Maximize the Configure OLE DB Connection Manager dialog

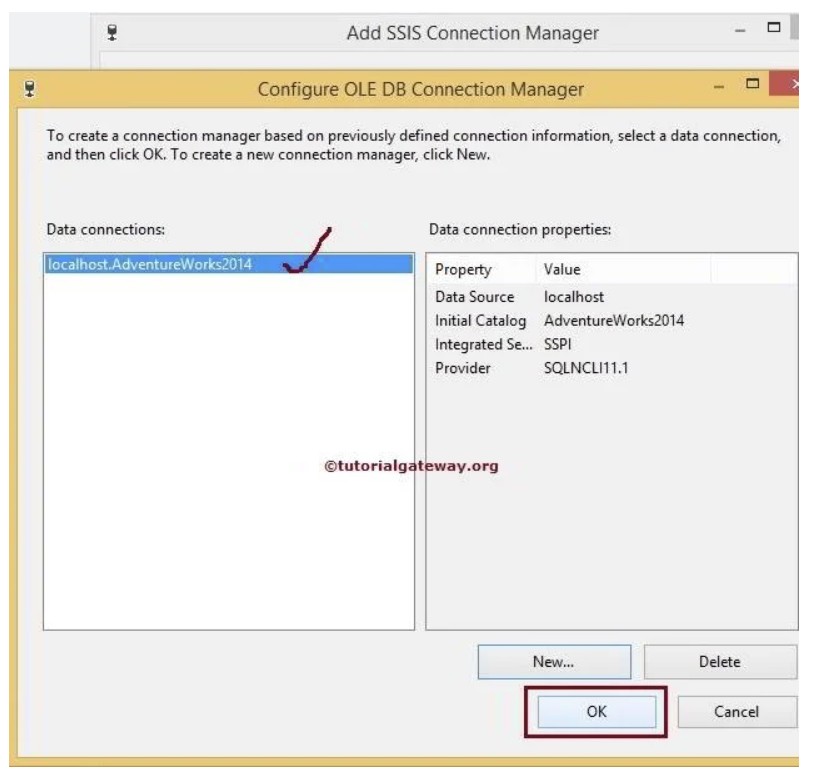752,84
